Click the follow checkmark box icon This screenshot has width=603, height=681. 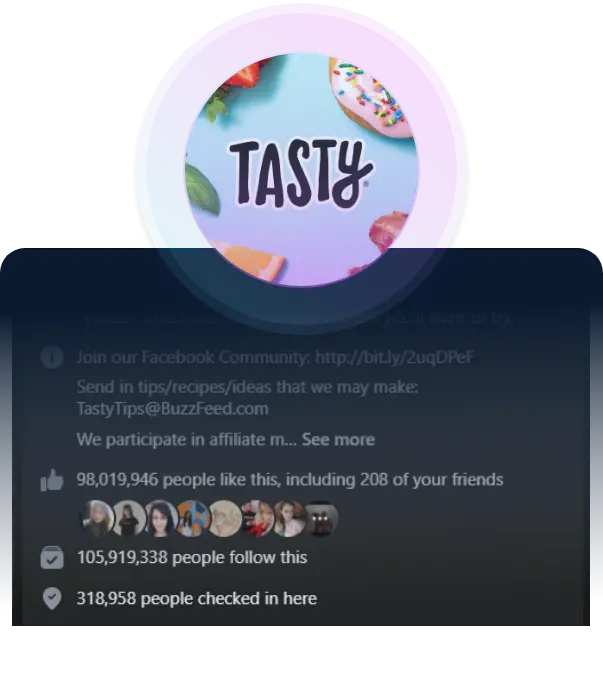[x=52, y=558]
